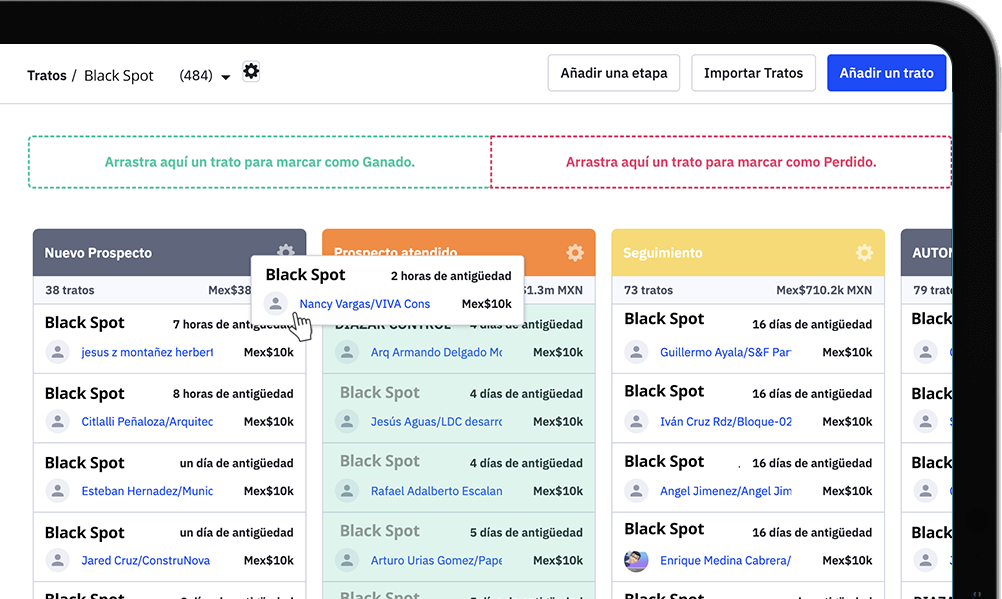This screenshot has height=599, width=1002.
Task: Click "7 horas de antigüedad" on jesus montañez card
Action: point(233,324)
